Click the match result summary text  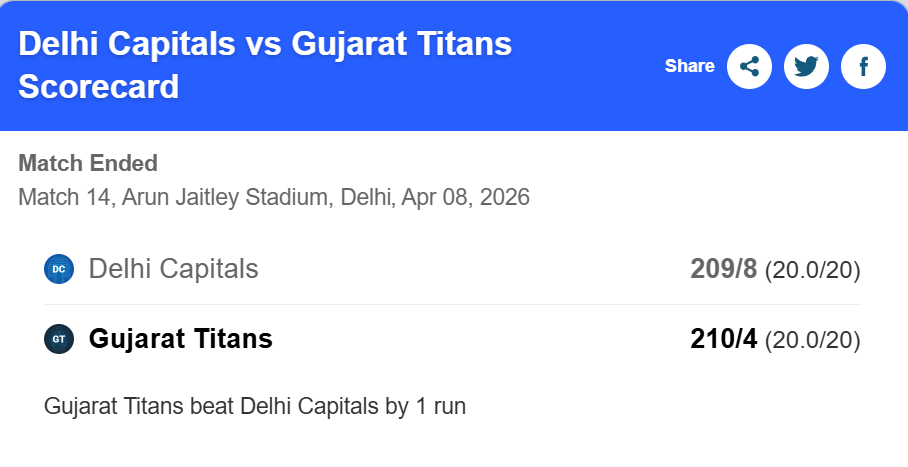[255, 407]
